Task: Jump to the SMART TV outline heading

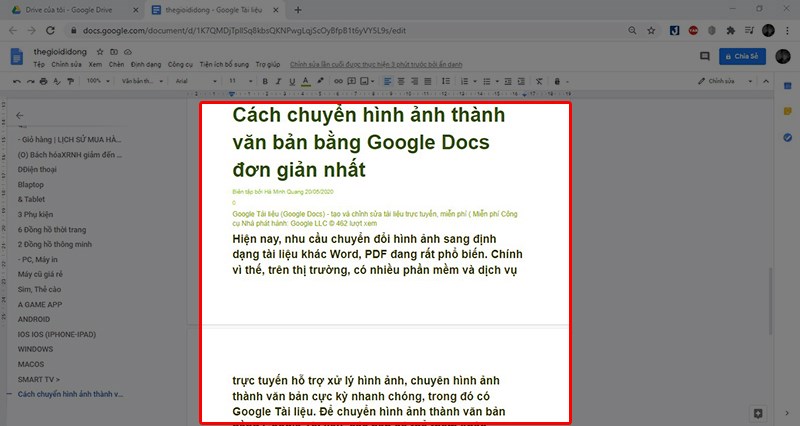Action: click(39, 380)
